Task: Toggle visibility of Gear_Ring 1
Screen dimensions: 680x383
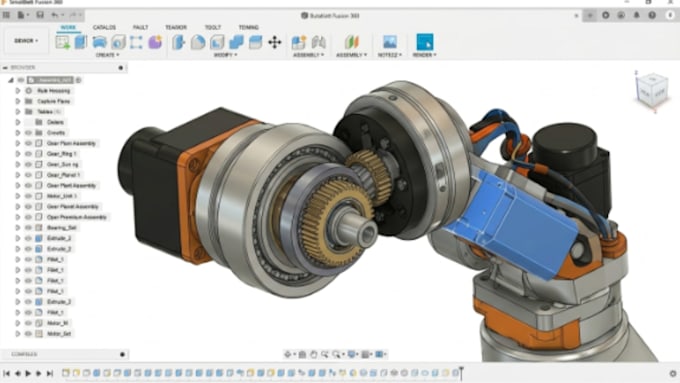Action: coord(29,154)
